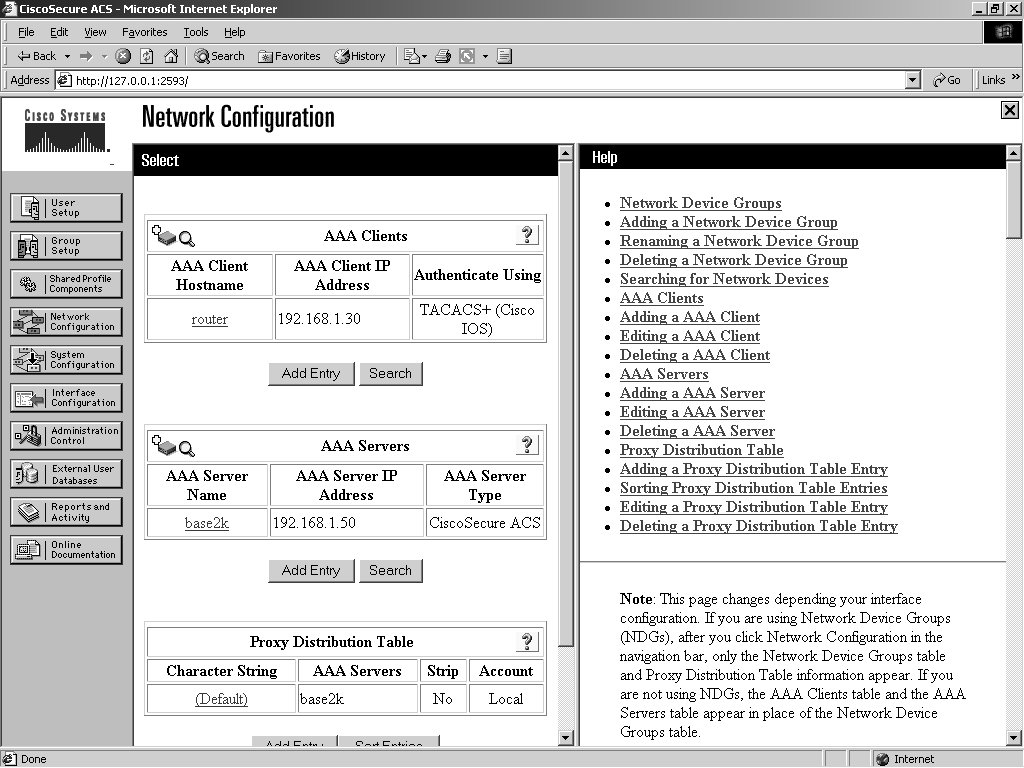Open the Network Configuration navigation button
This screenshot has width=1024, height=768.
(66, 321)
